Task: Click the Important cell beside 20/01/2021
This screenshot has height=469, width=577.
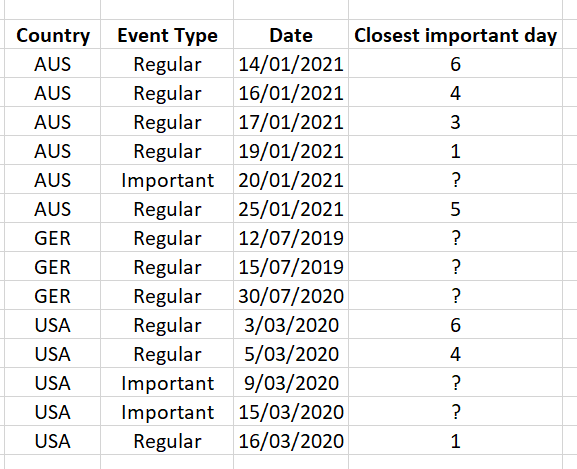Action: pos(167,180)
